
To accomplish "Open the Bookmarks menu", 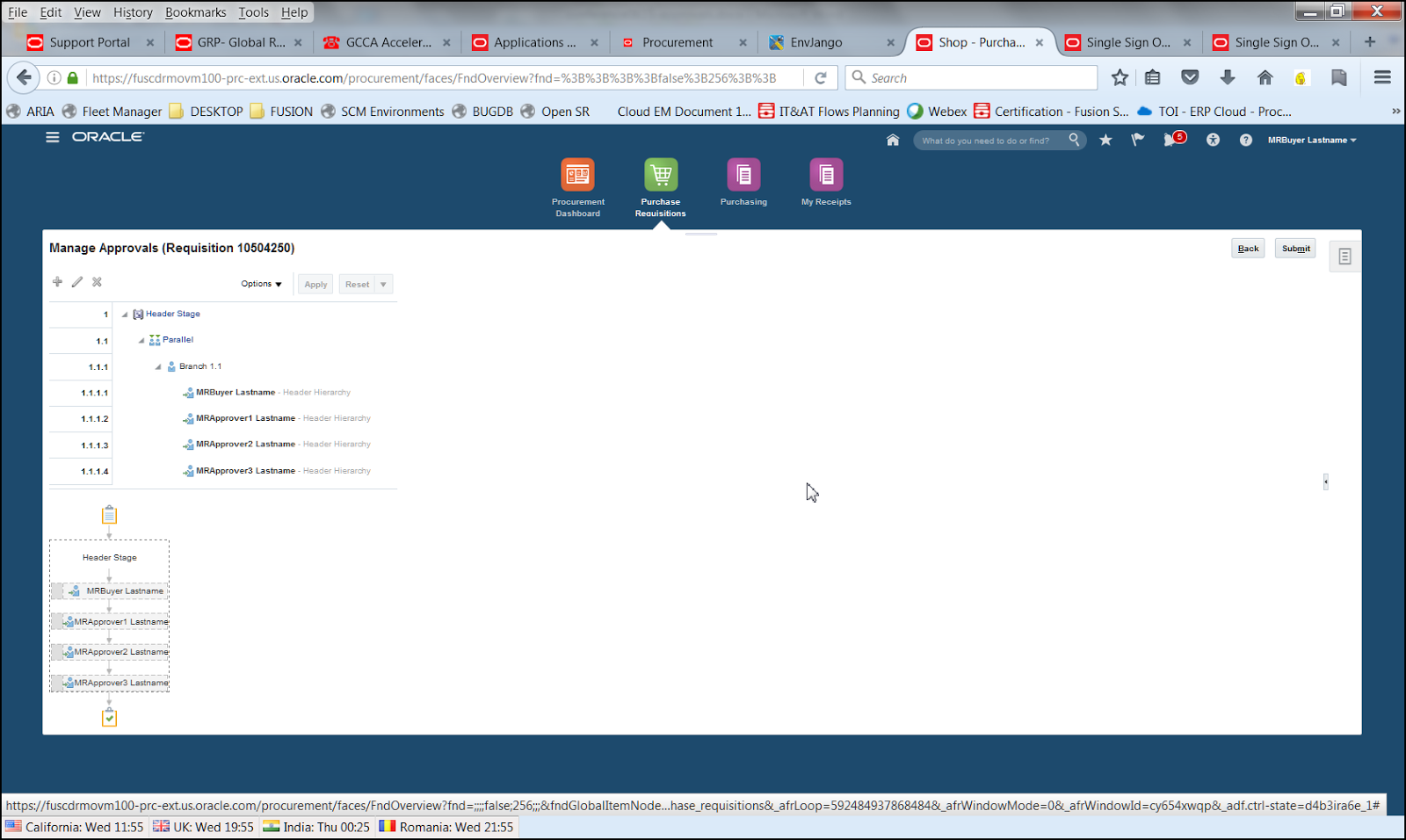I will coord(195,12).
